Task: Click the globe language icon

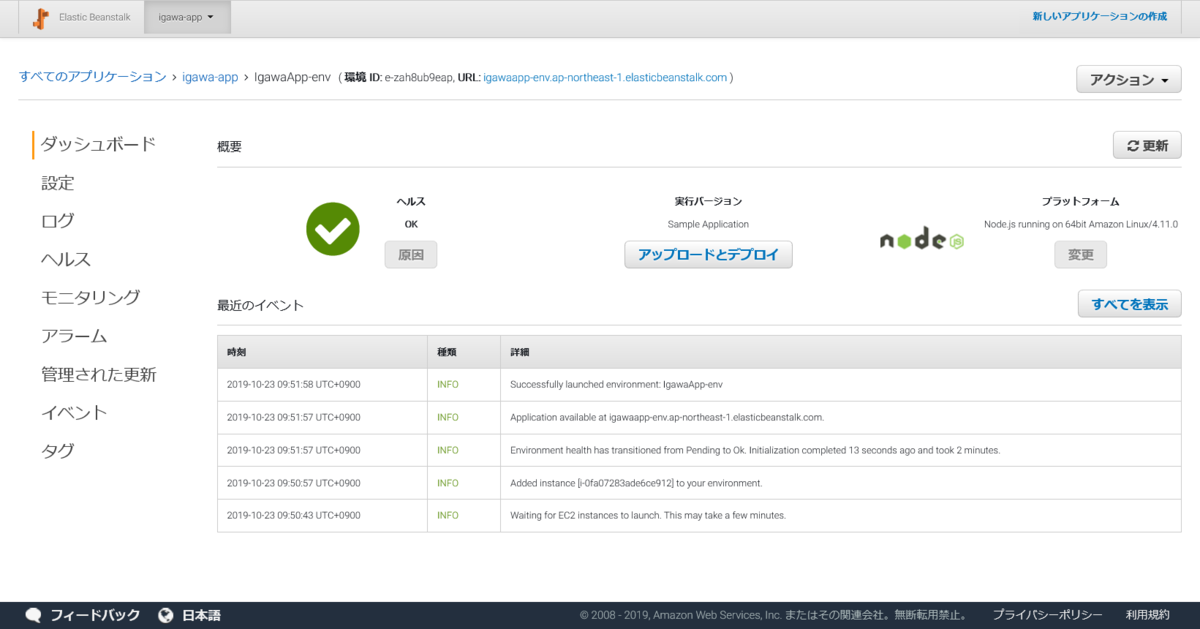Action: pos(166,615)
